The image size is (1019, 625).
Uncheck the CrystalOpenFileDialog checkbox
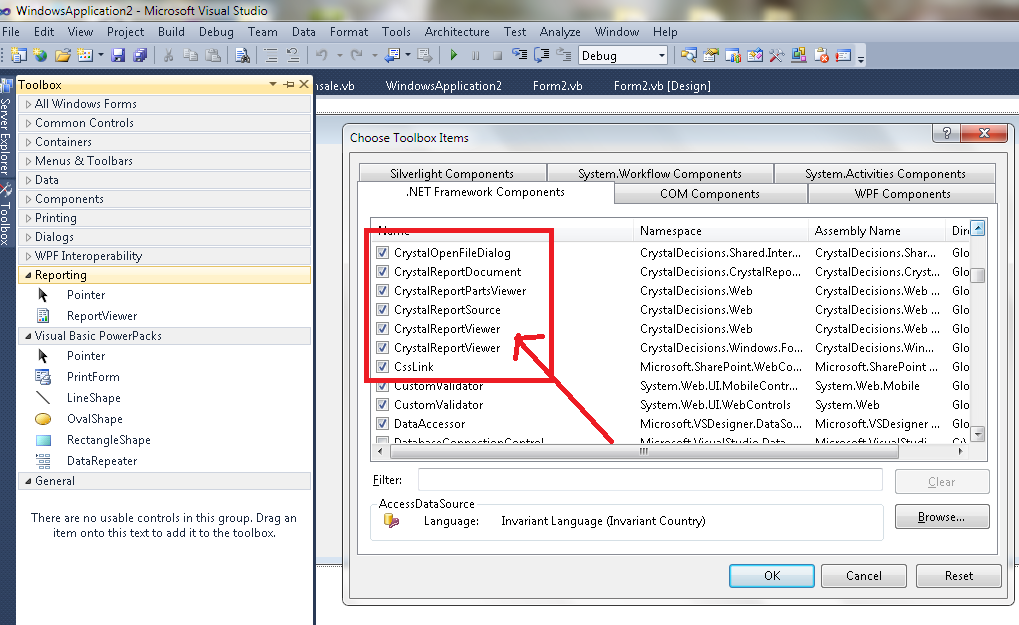(x=382, y=253)
